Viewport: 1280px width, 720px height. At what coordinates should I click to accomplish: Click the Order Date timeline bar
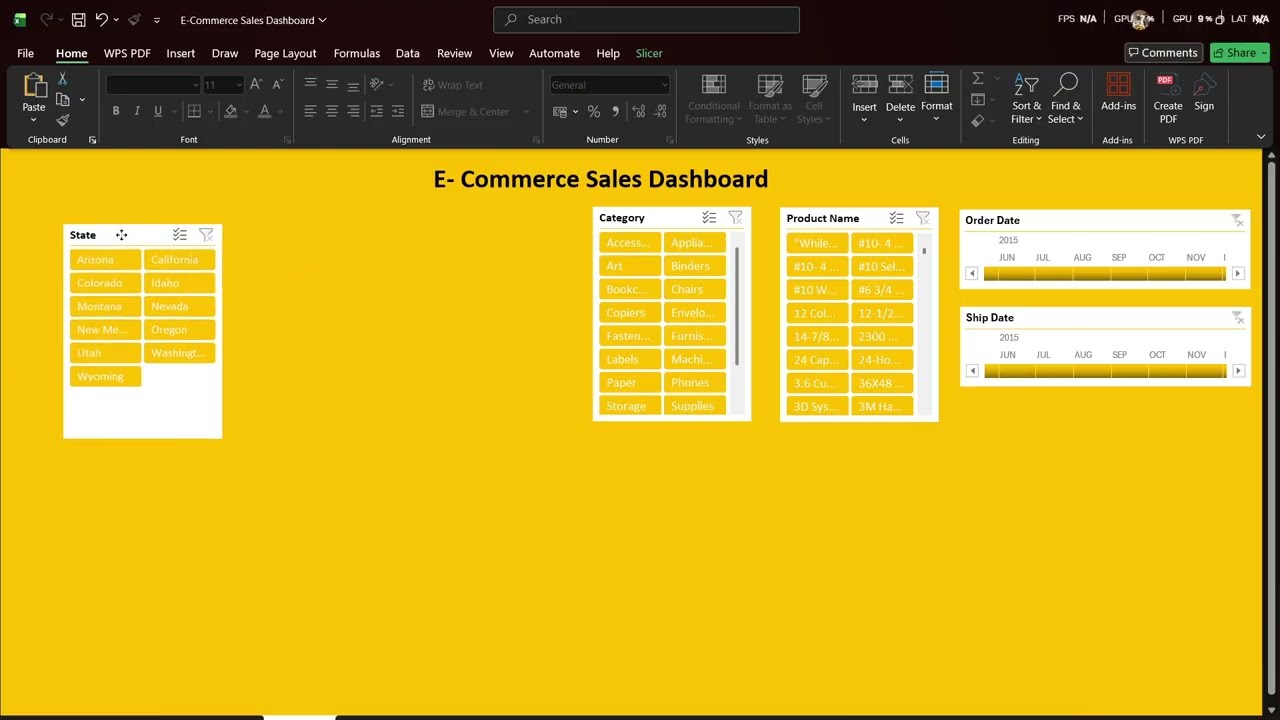[1104, 273]
